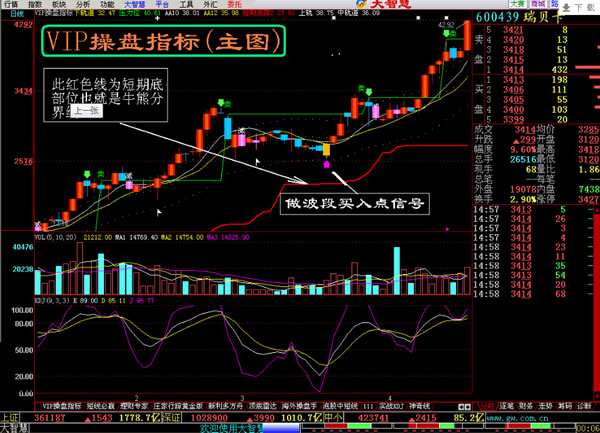Image resolution: width=600 pixels, height=433 pixels.
Task: Click the tallest cyan volume bar
Action: (397, 271)
